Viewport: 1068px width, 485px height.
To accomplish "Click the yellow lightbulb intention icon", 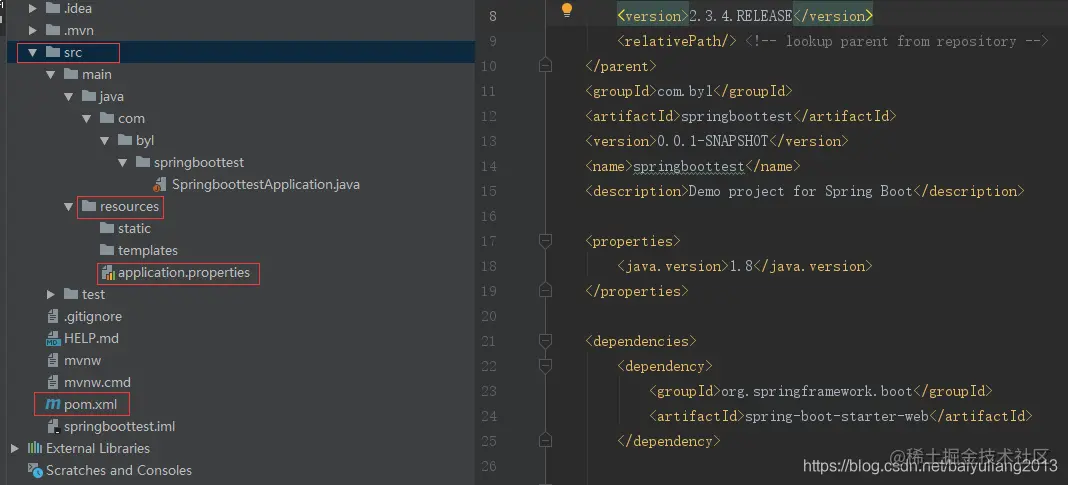I will click(567, 10).
